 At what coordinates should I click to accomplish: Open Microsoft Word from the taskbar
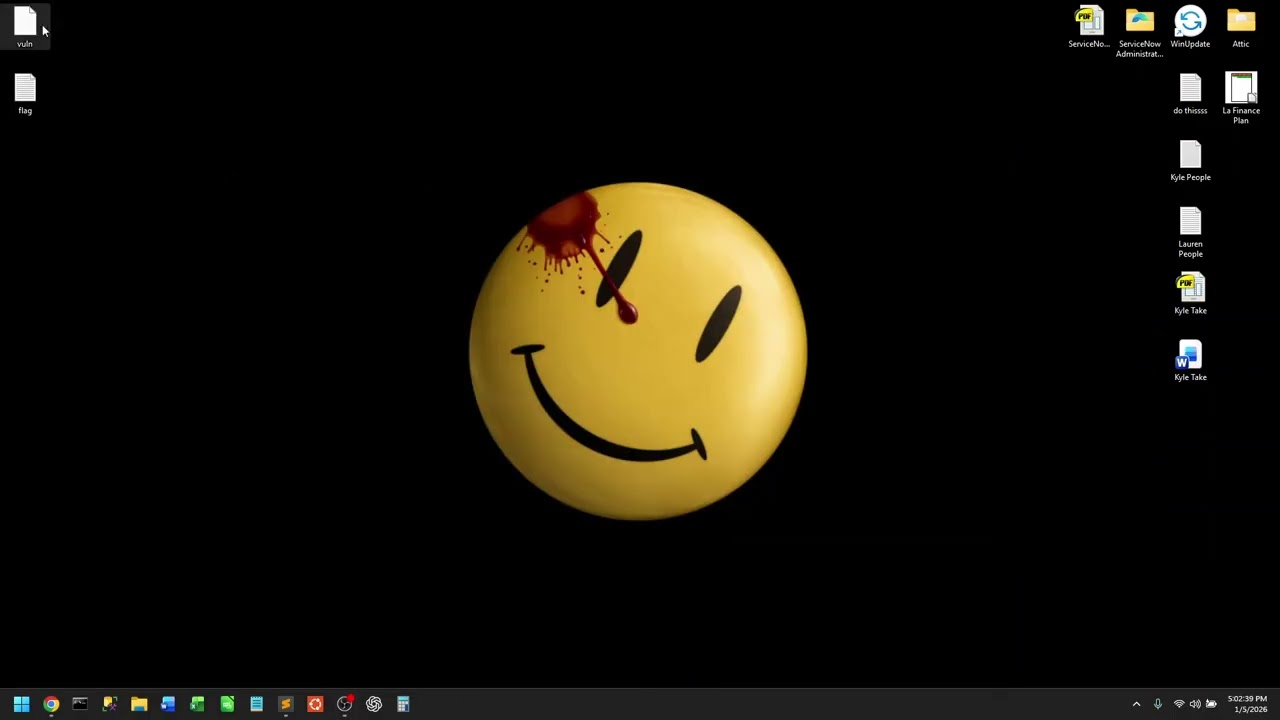coord(168,704)
